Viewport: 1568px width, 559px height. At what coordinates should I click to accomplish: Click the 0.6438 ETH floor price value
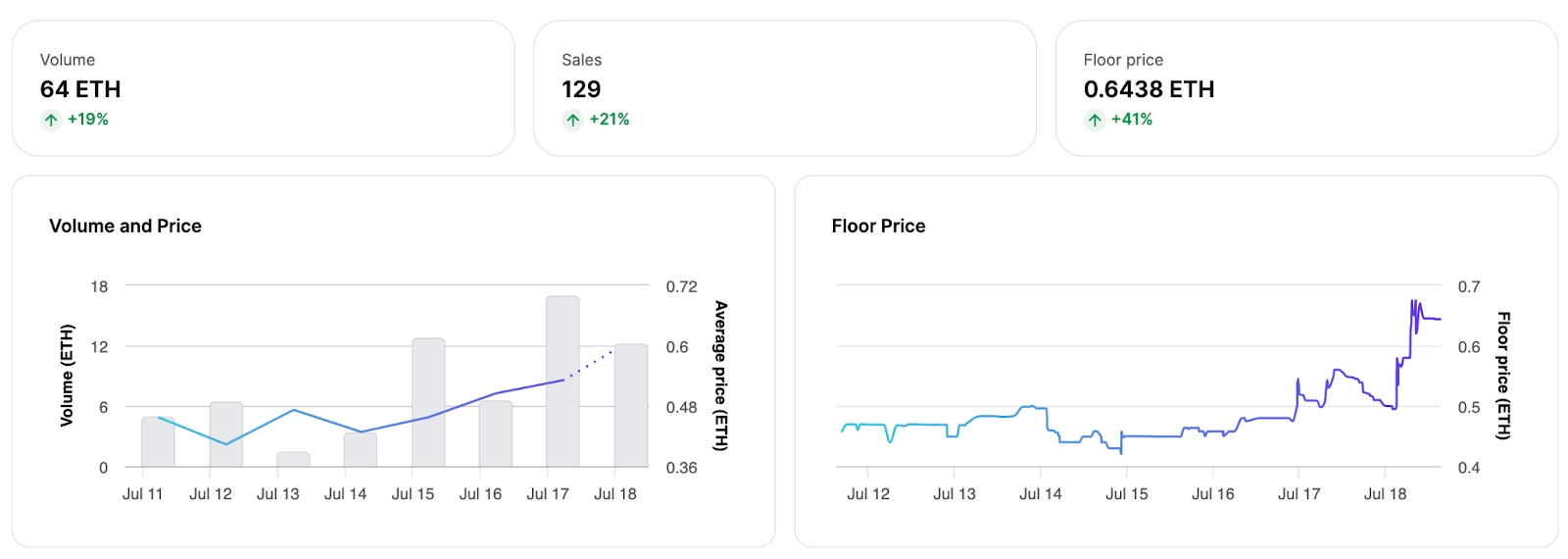(1149, 89)
